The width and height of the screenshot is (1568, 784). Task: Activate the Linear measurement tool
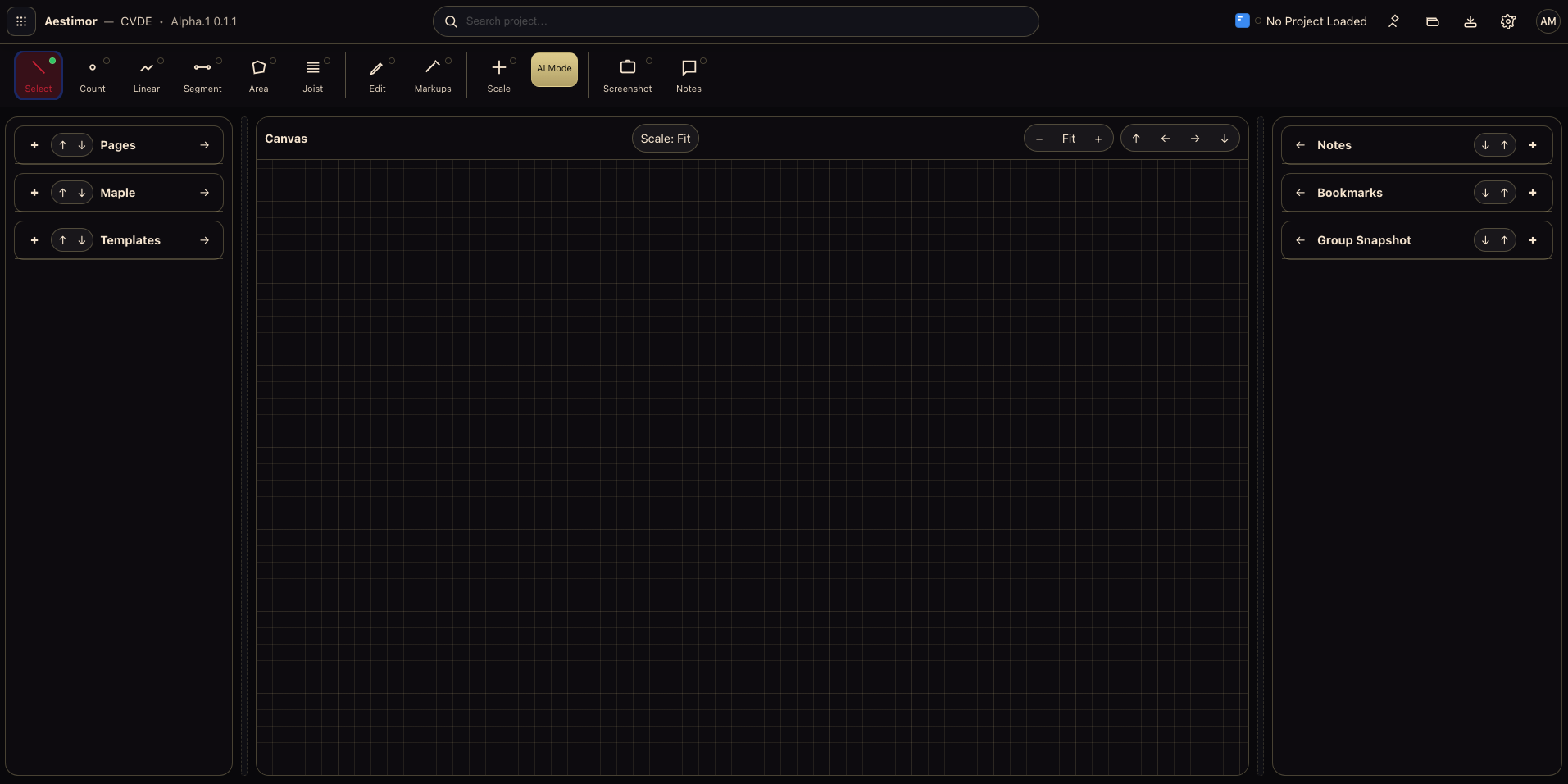click(x=147, y=75)
